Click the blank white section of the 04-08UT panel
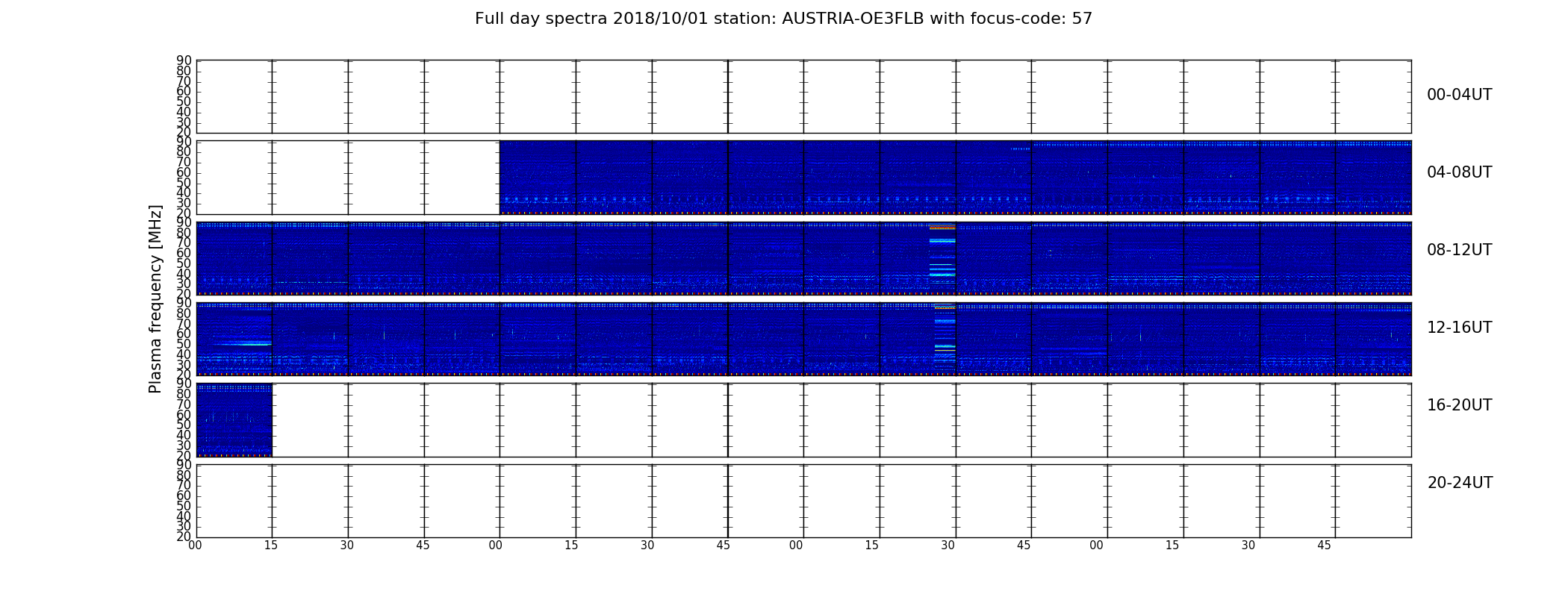The image size is (1568, 597). pos(348,178)
